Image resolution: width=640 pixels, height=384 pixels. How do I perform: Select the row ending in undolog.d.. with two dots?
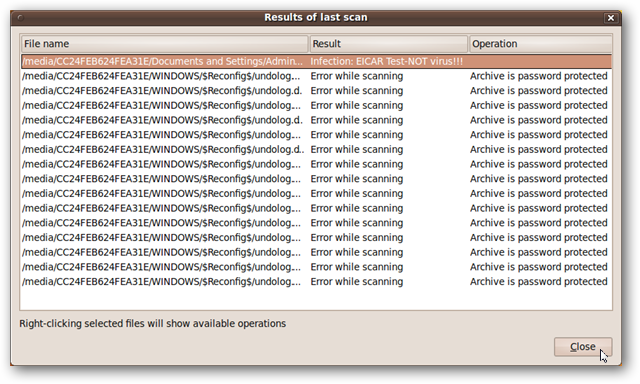pos(316,150)
